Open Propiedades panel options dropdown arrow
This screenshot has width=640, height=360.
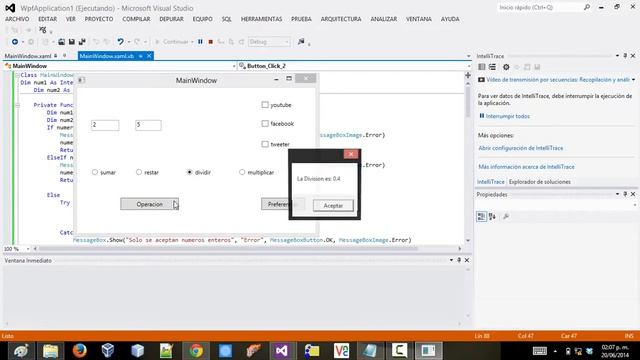click(x=617, y=194)
